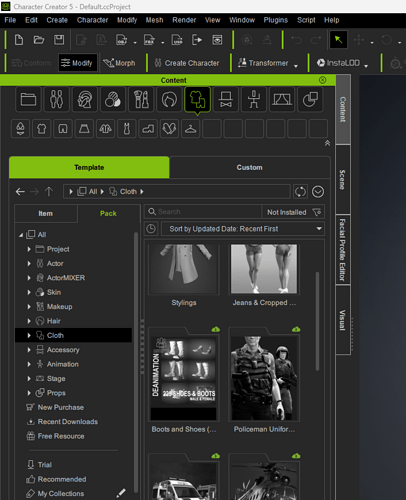Expand the Accessory tree node
406x500 pixels.
click(29, 350)
